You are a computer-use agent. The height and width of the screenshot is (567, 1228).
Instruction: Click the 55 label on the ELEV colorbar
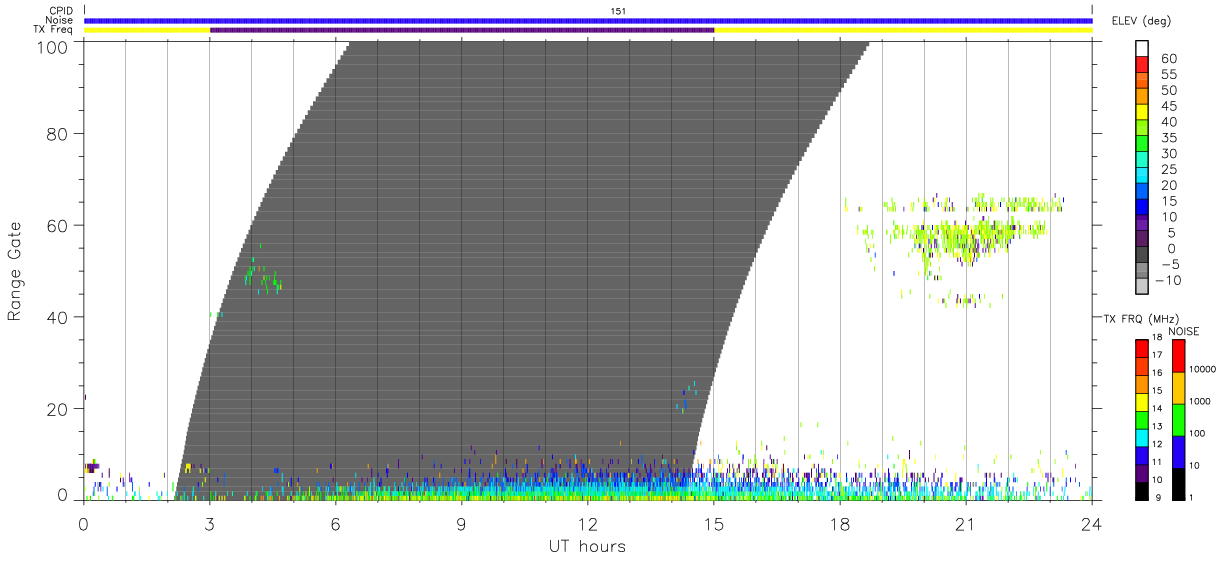1168,74
